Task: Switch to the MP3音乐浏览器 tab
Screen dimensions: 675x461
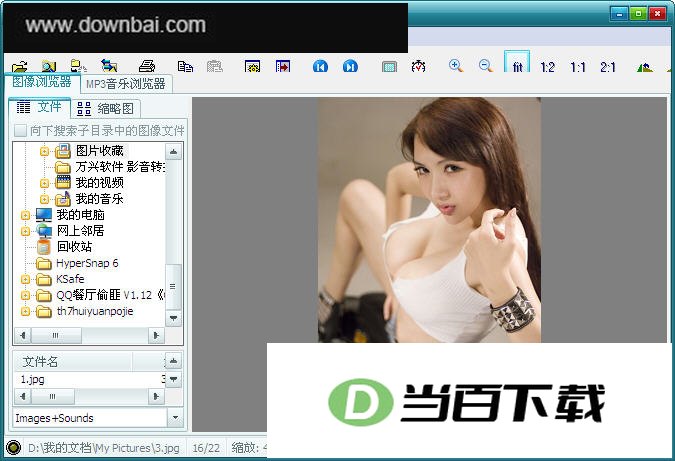Action: point(126,84)
